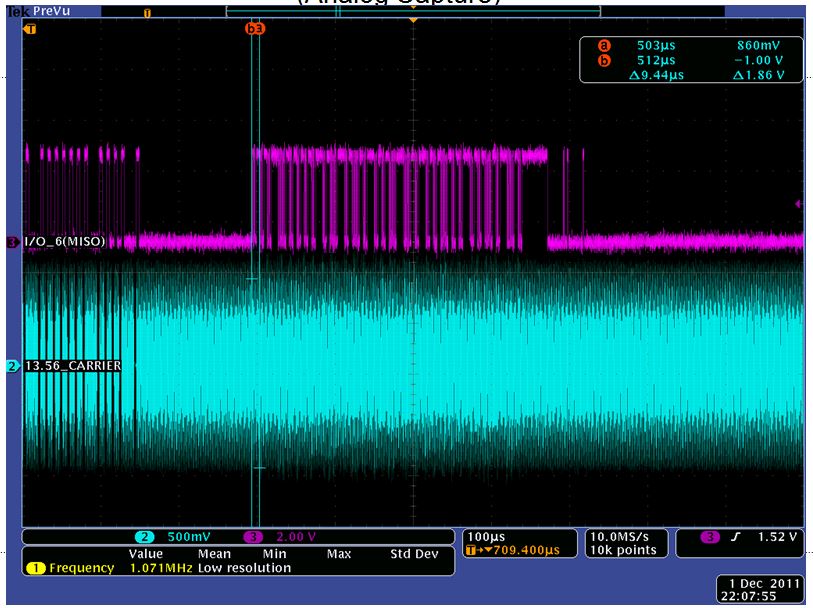Click the Mean column header

(214, 554)
